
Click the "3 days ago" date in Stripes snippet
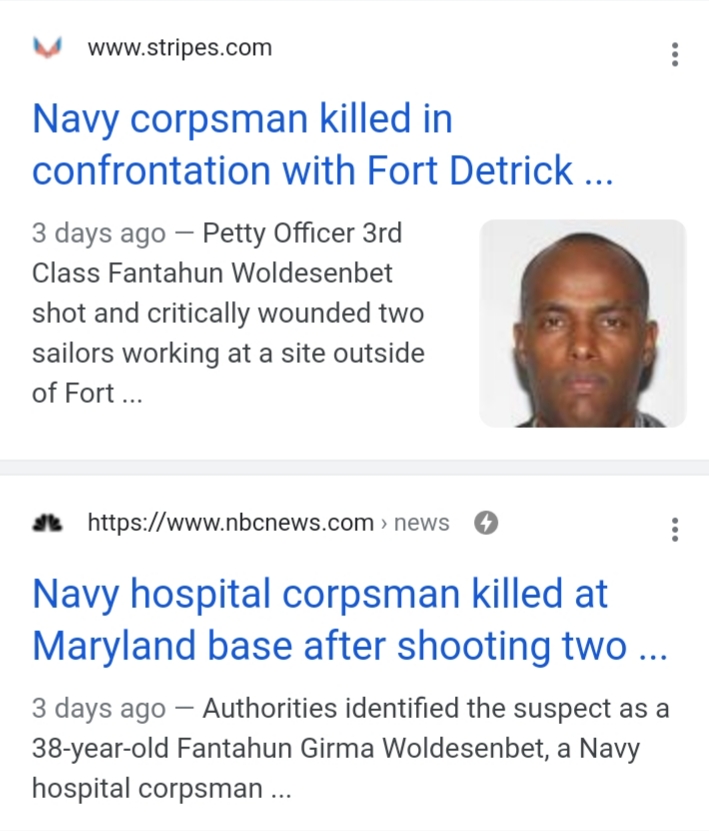click(x=98, y=234)
